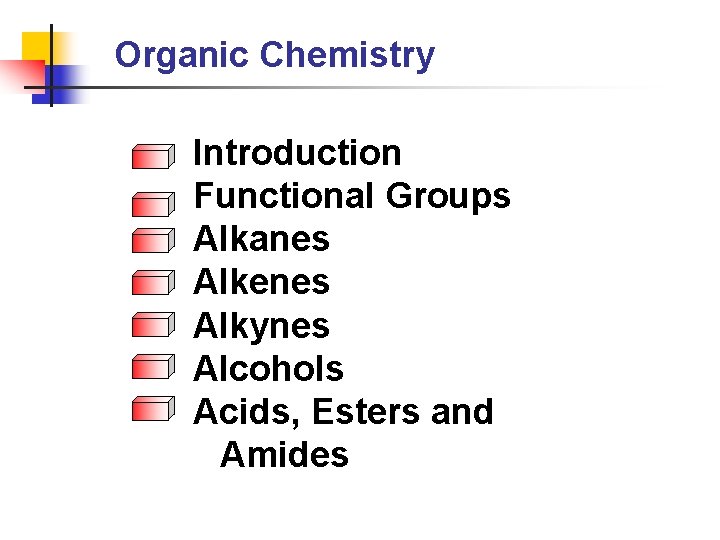Viewport: 720px width, 540px height.
Task: Go to the Alkanes topic
Action: point(261,238)
